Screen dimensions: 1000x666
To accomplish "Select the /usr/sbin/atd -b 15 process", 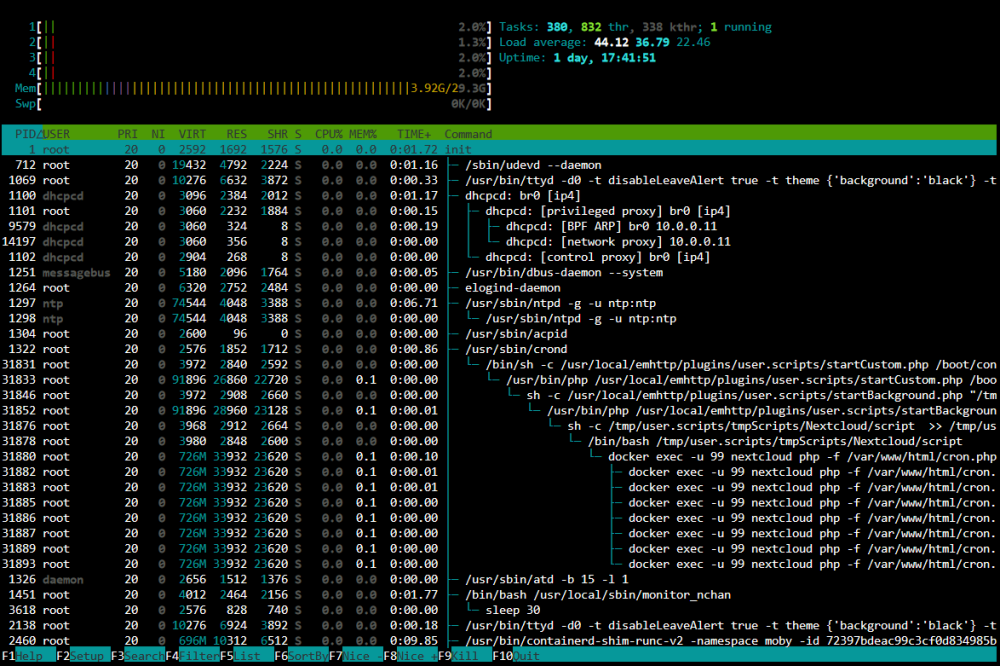I will pos(499,579).
